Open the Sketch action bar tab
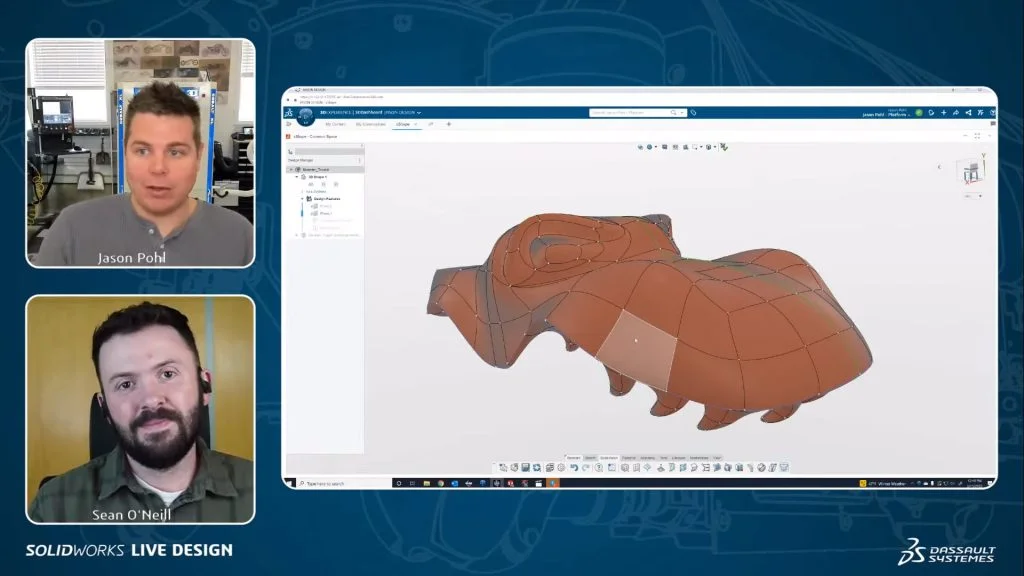 590,458
